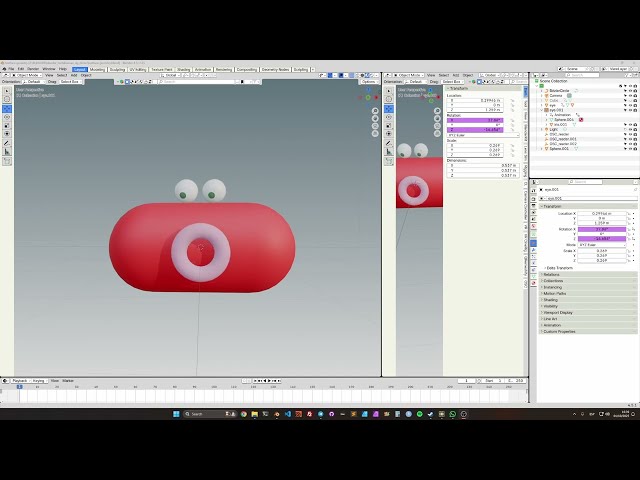Toggle eye object visibility in outliner
Screen dimensions: 640x480
[630, 105]
